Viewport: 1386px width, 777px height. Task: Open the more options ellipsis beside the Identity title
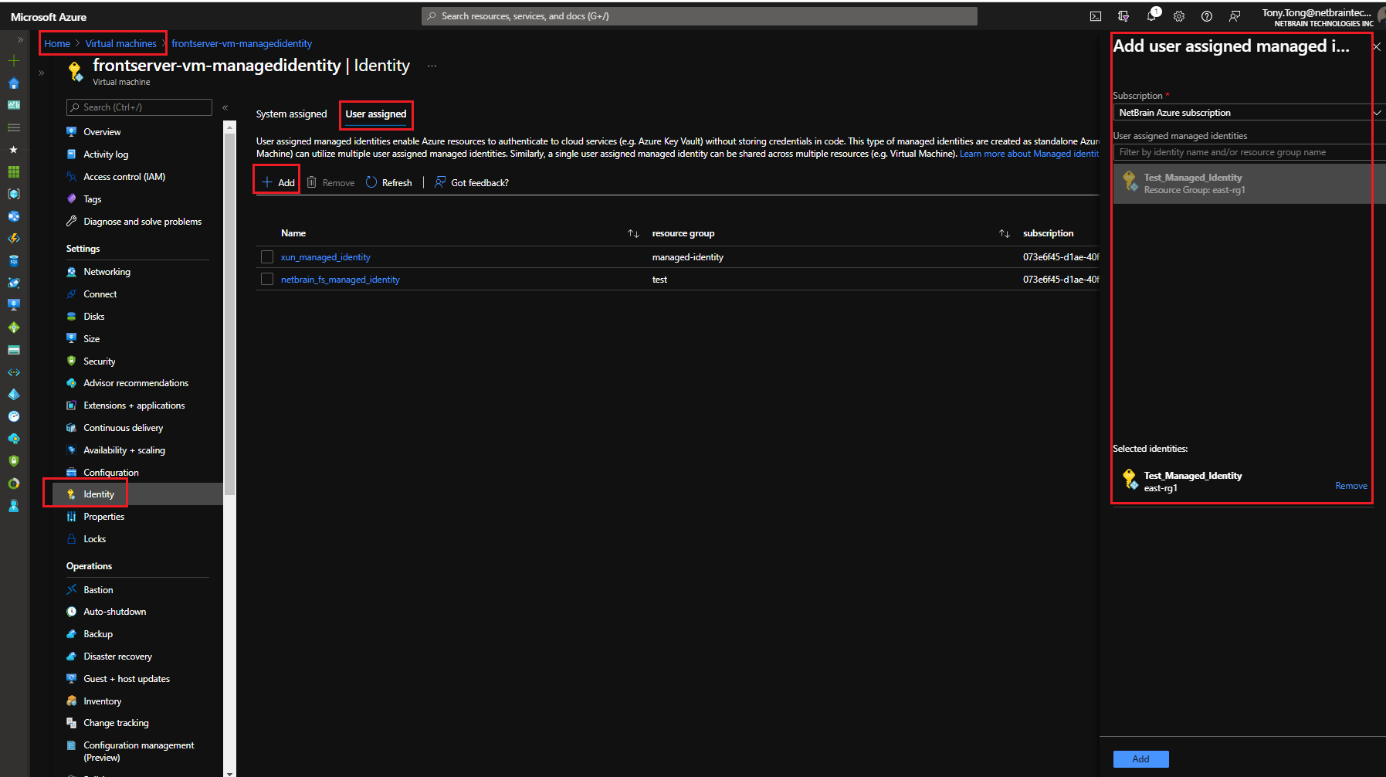click(432, 66)
